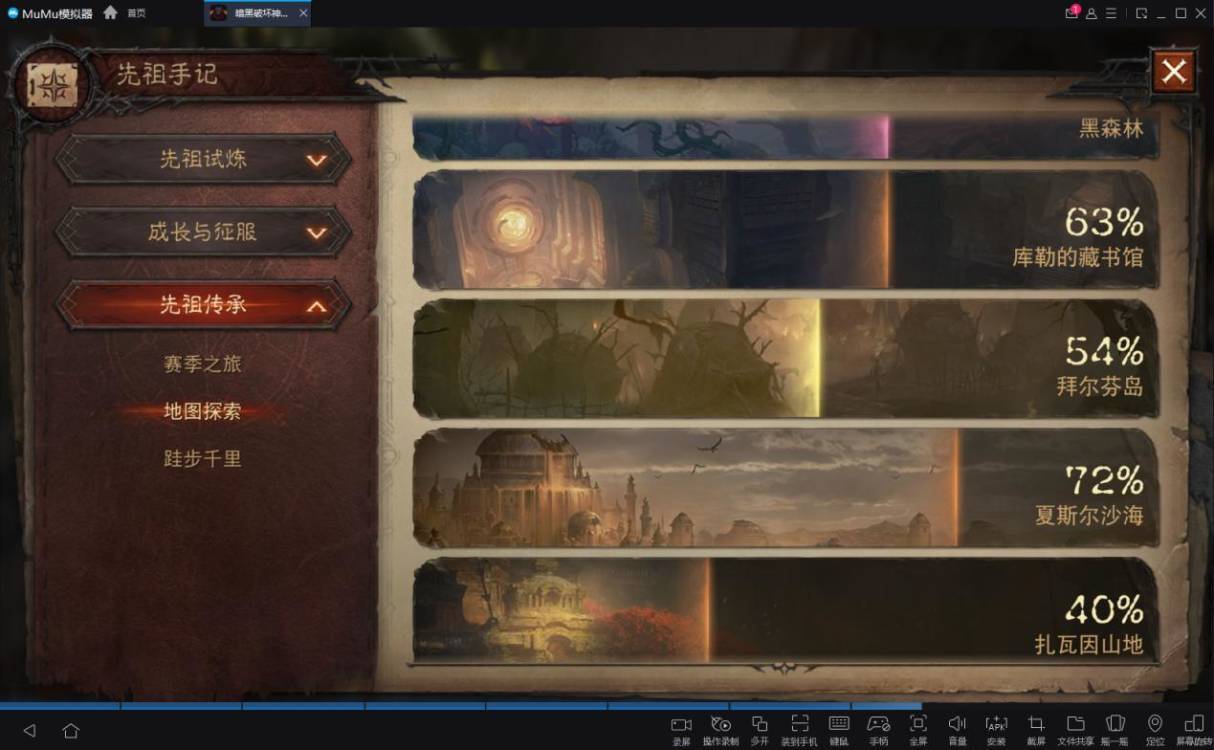
Task: Open the MuMu user account icon
Action: tap(1092, 13)
